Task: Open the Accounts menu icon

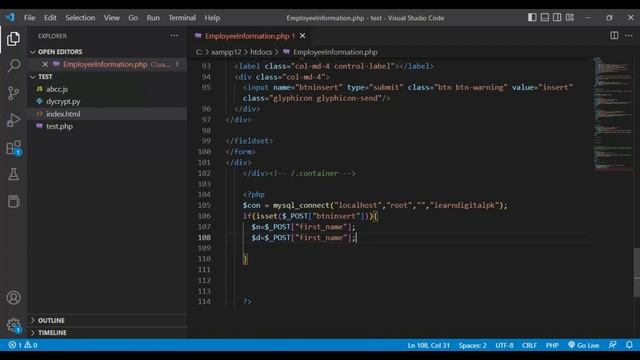Action: (13, 298)
